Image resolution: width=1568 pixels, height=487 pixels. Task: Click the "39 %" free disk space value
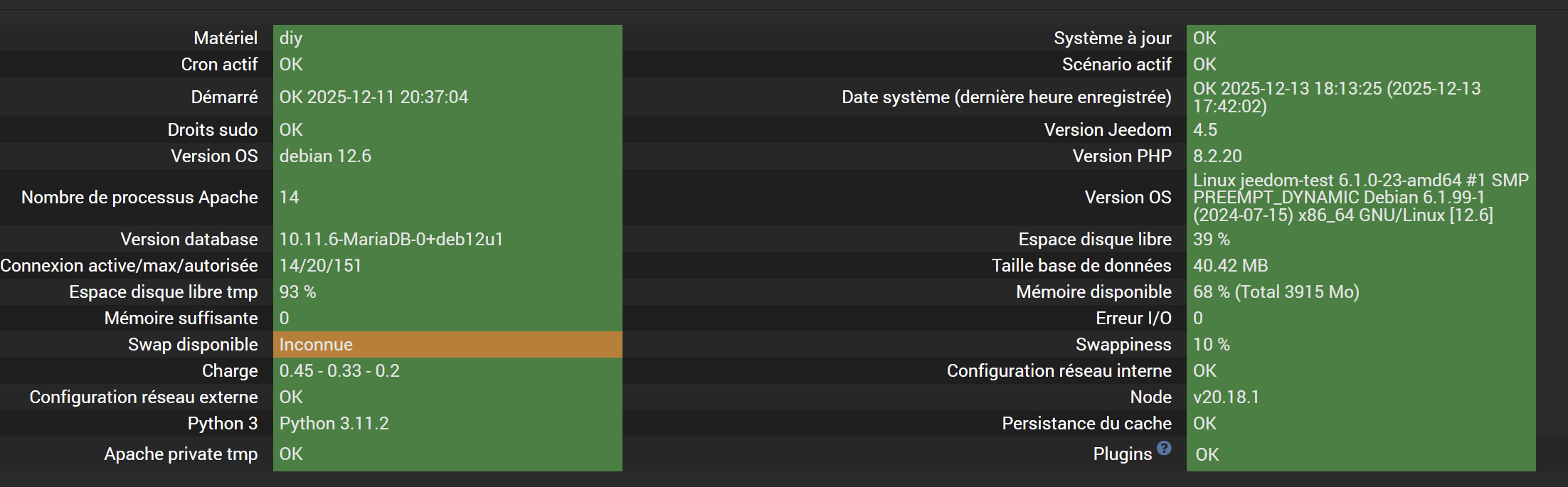(x=1211, y=240)
